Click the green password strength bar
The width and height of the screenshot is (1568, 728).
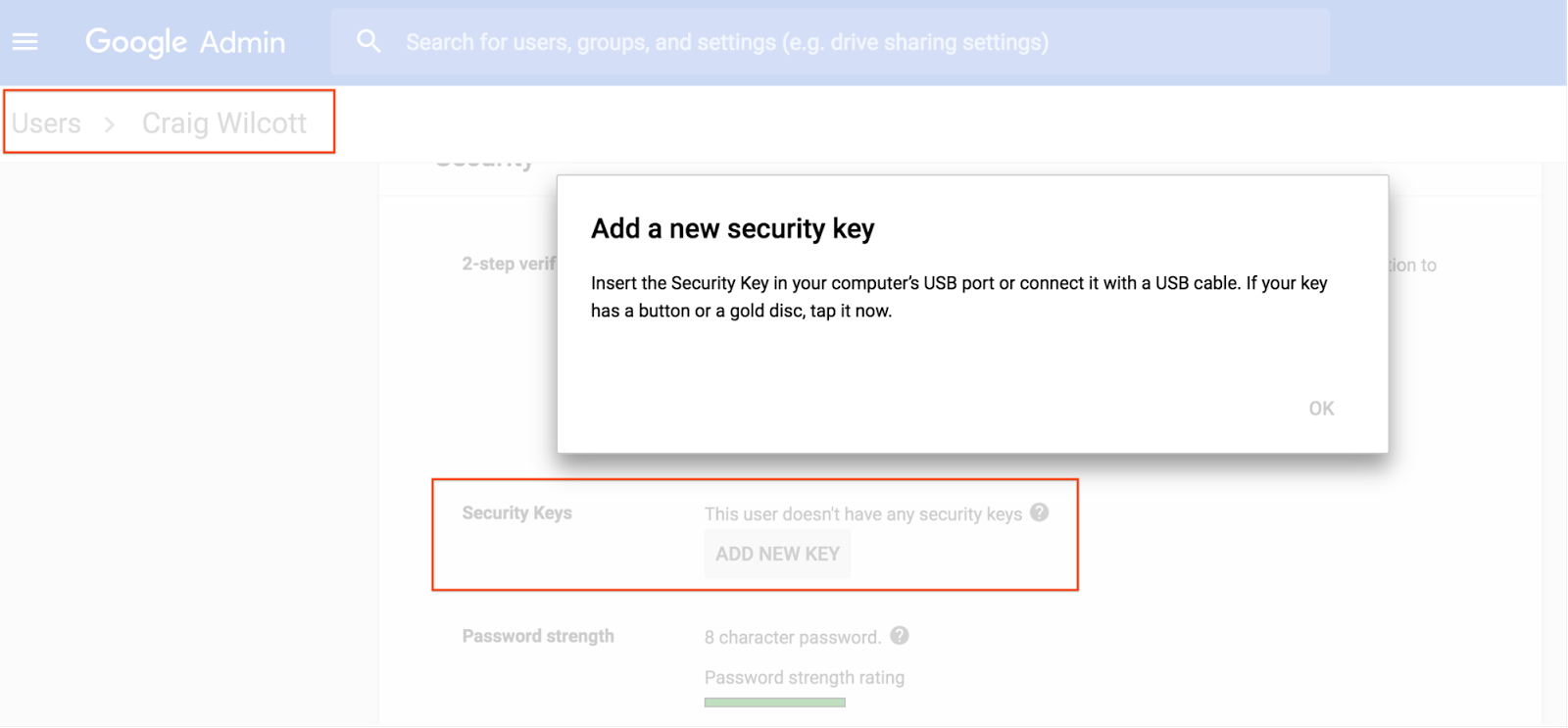point(774,702)
